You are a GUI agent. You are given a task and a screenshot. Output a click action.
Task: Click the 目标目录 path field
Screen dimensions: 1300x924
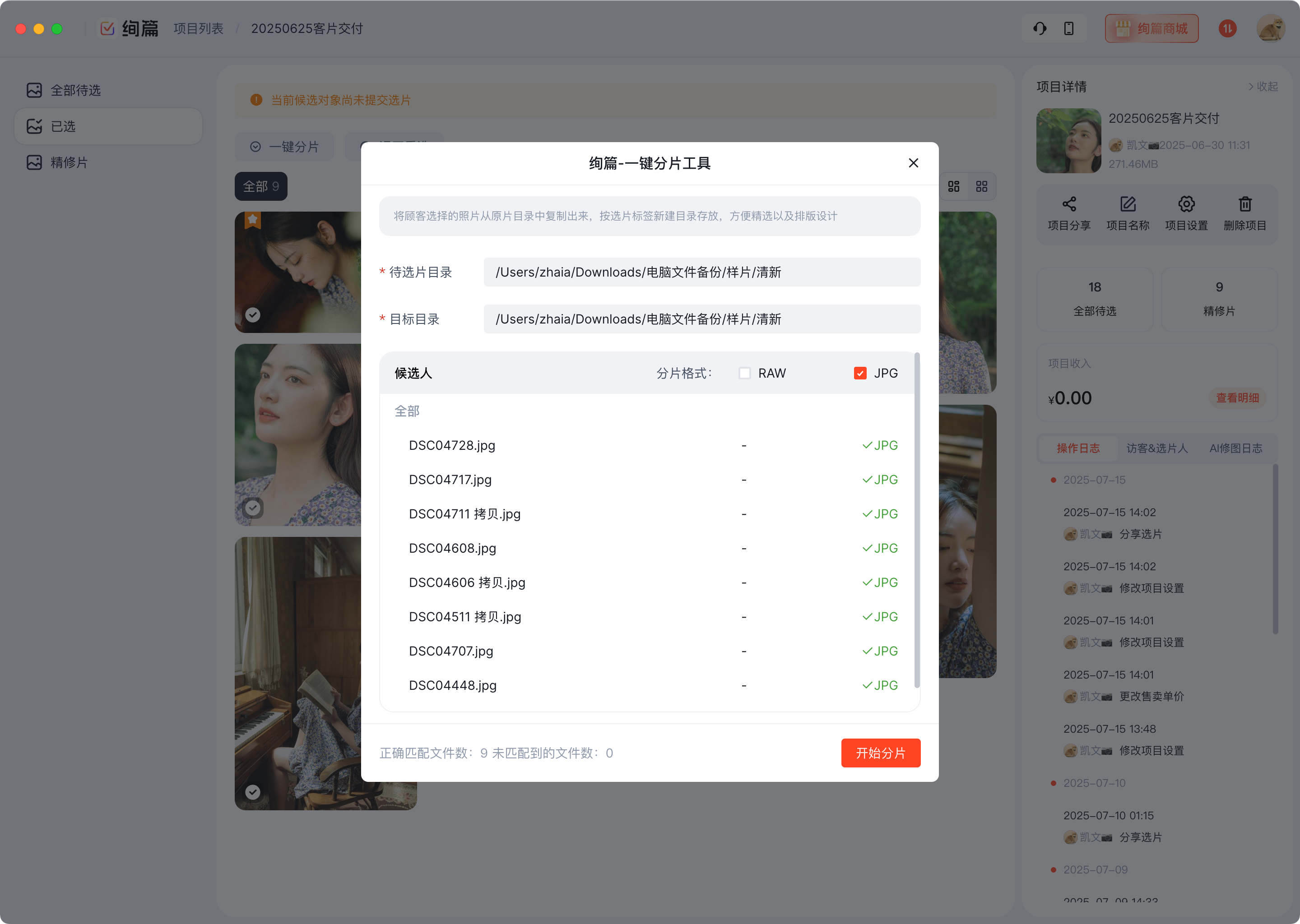pos(702,319)
